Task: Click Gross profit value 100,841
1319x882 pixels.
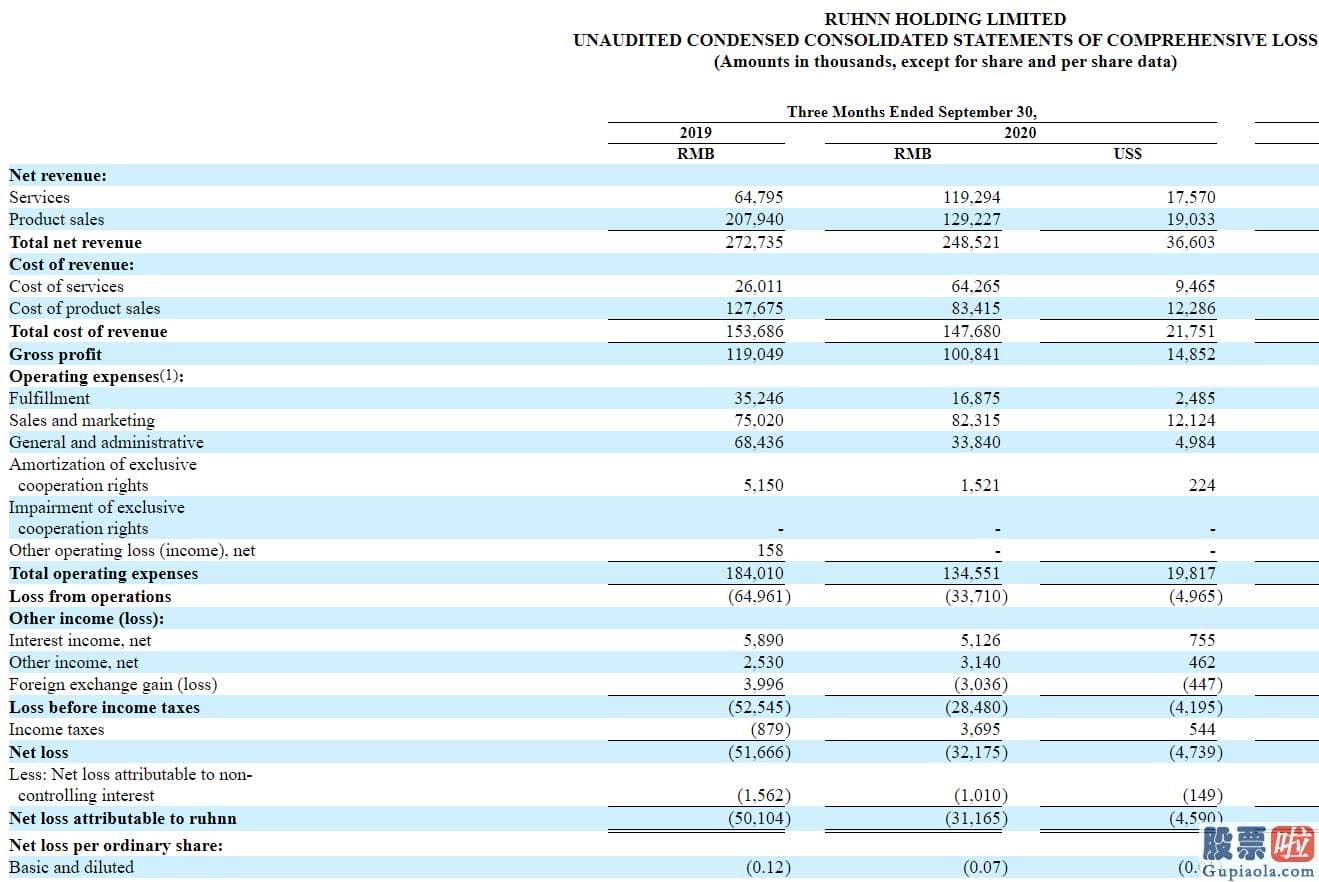Action: (970, 355)
